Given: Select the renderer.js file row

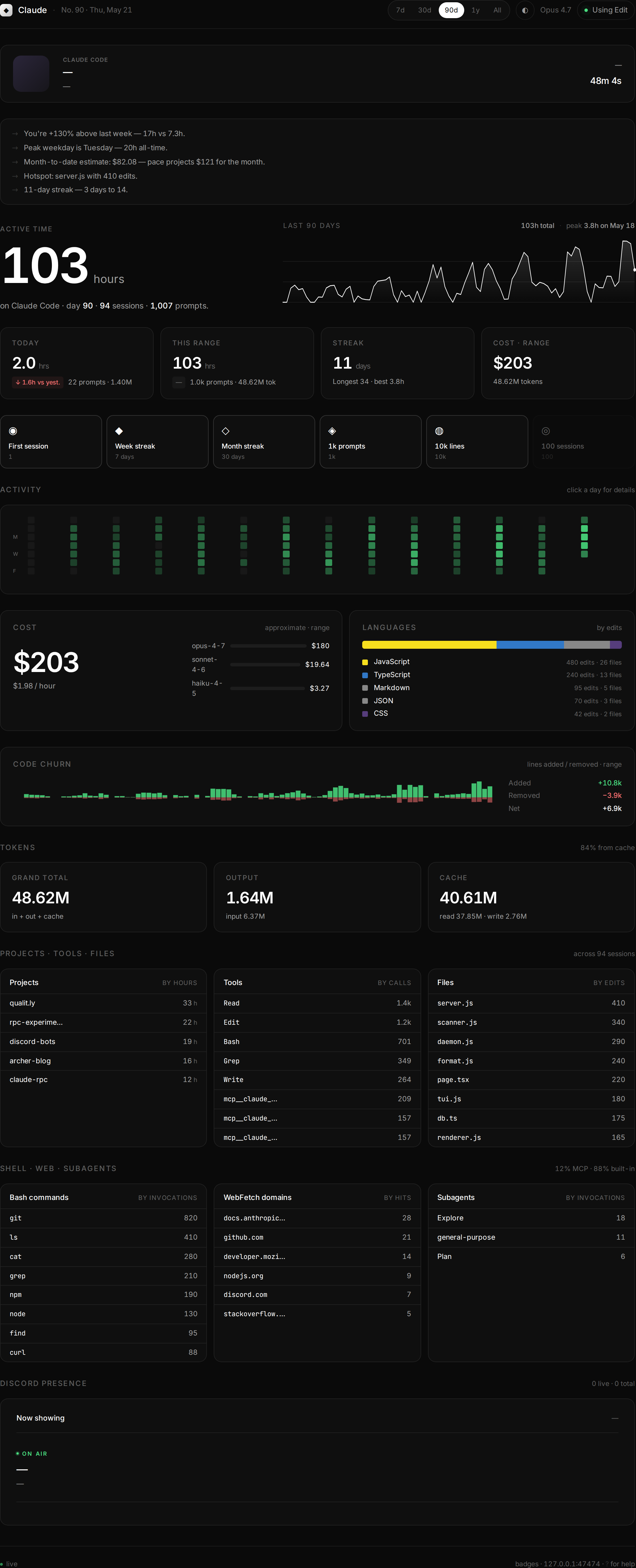Looking at the screenshot, I should click(531, 1137).
